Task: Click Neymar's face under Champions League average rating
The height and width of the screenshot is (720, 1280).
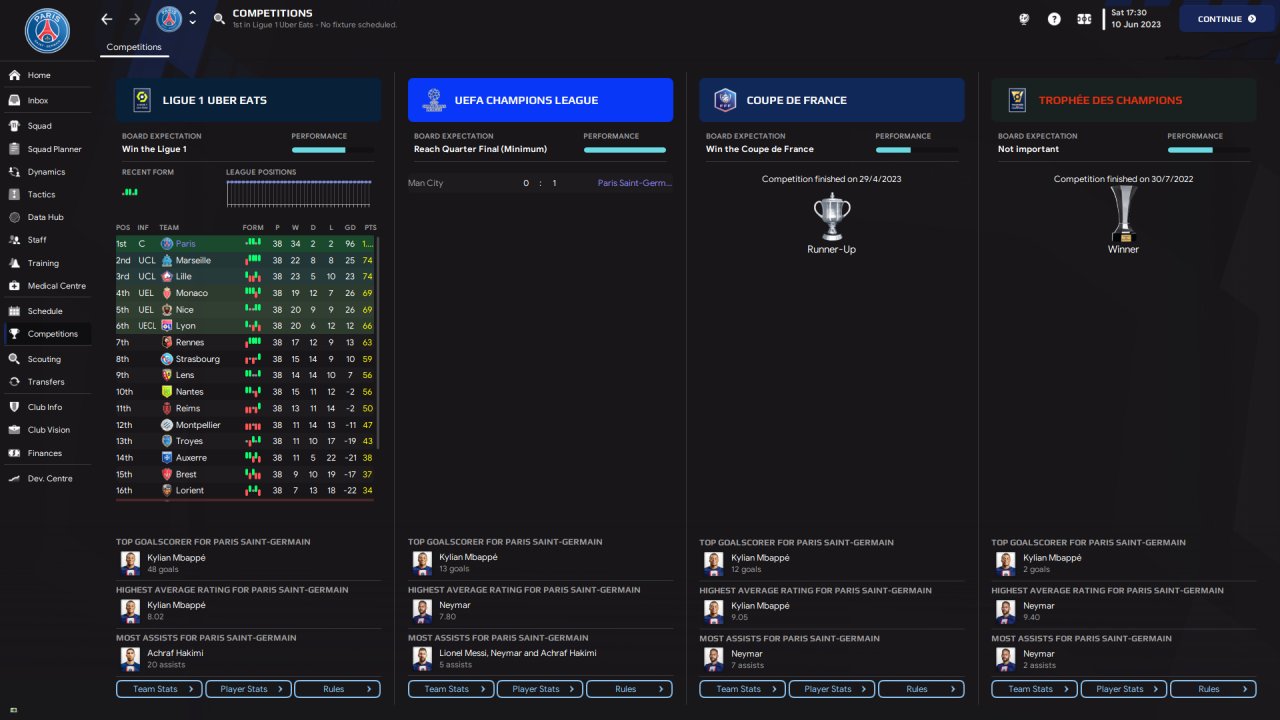Action: click(x=421, y=611)
